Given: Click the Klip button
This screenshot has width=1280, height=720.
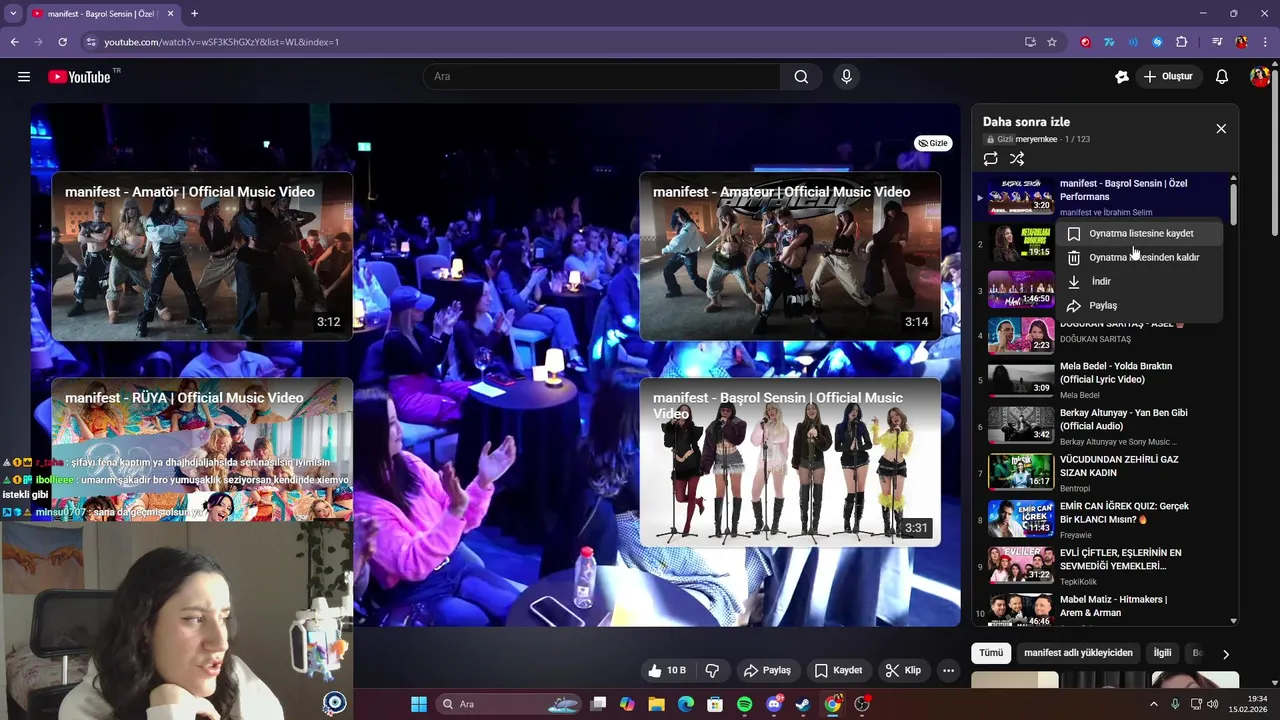Looking at the screenshot, I should coord(903,670).
